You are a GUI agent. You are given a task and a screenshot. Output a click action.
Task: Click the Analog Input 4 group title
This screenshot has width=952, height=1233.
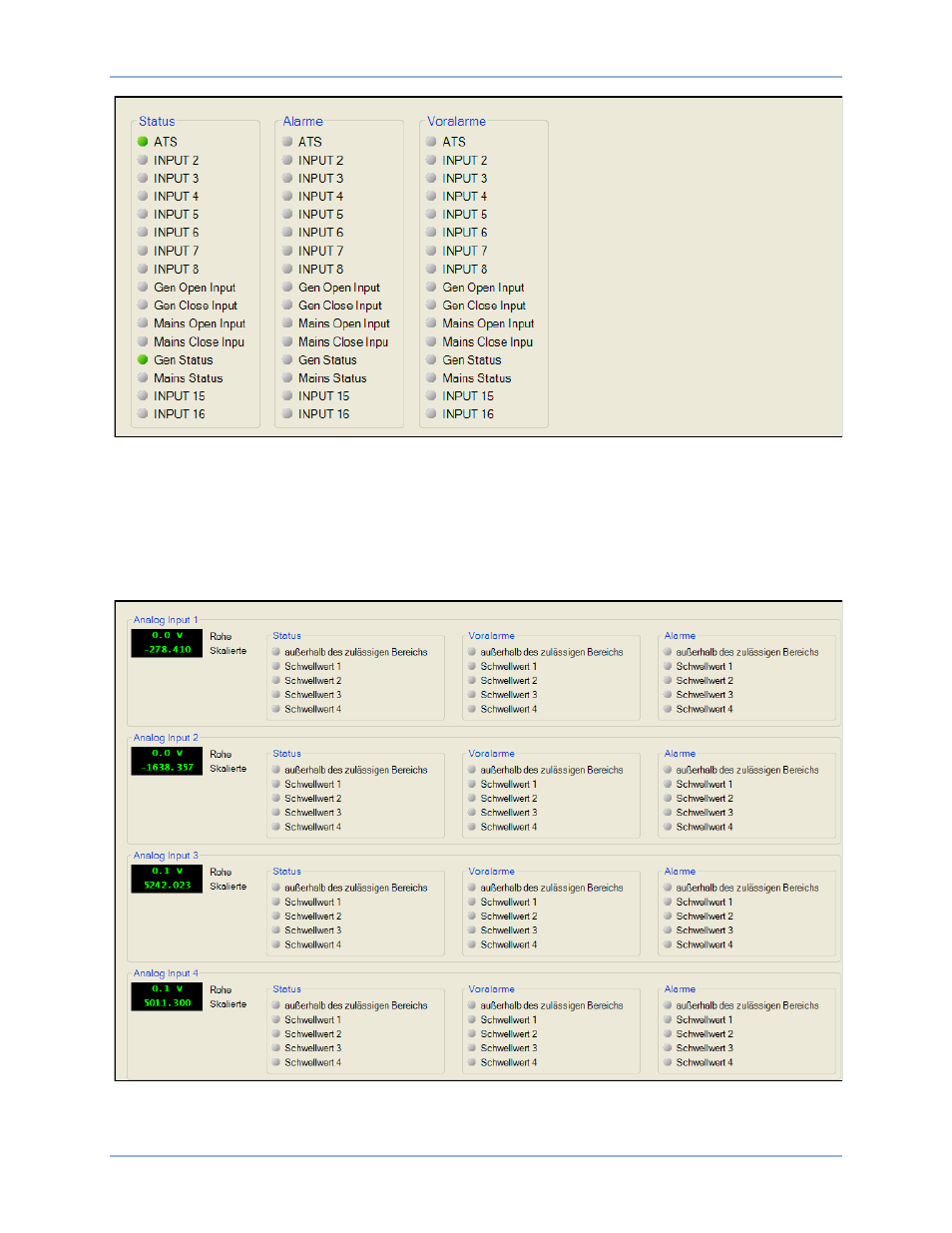tap(166, 973)
